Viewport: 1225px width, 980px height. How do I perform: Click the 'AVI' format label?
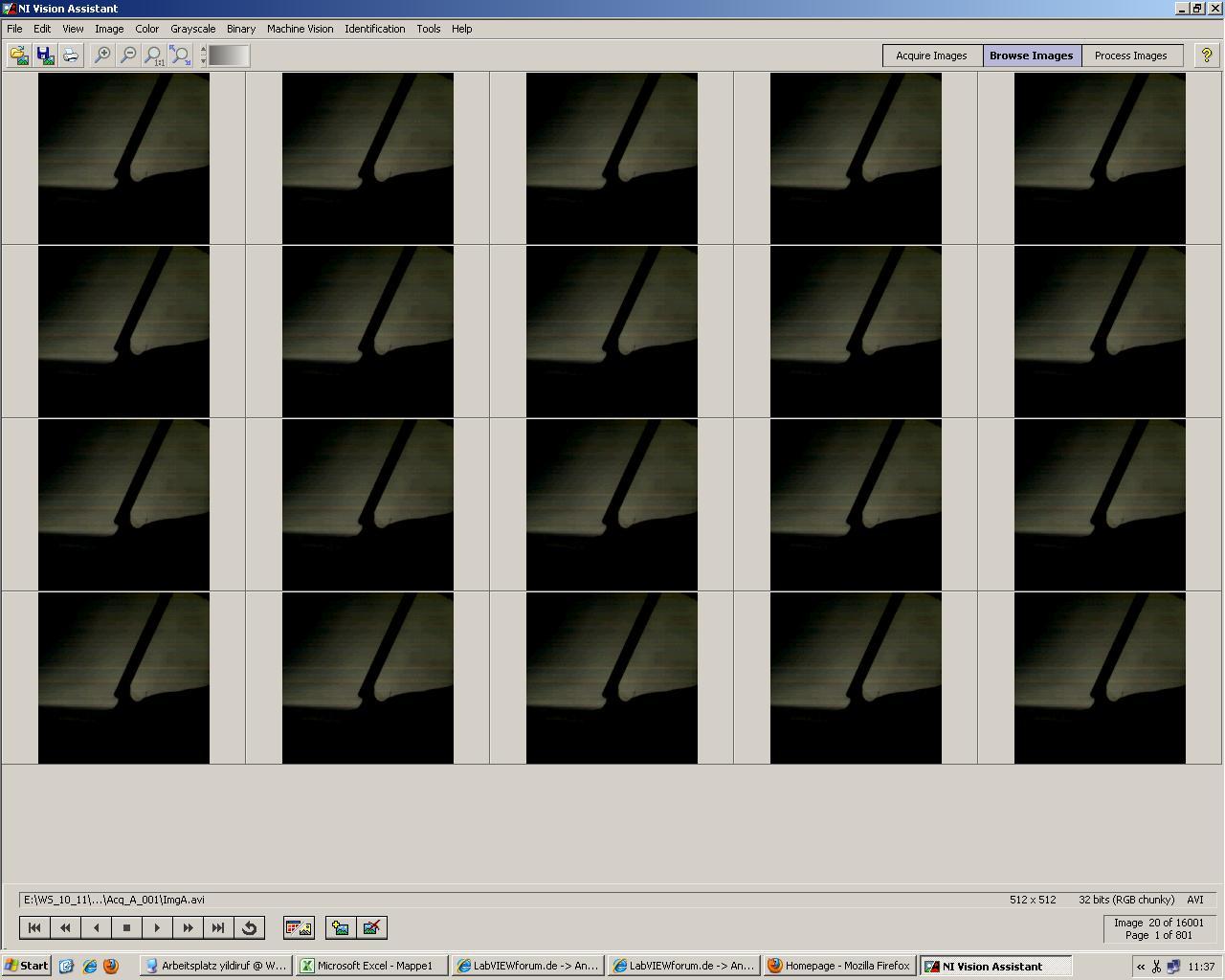pos(1195,900)
